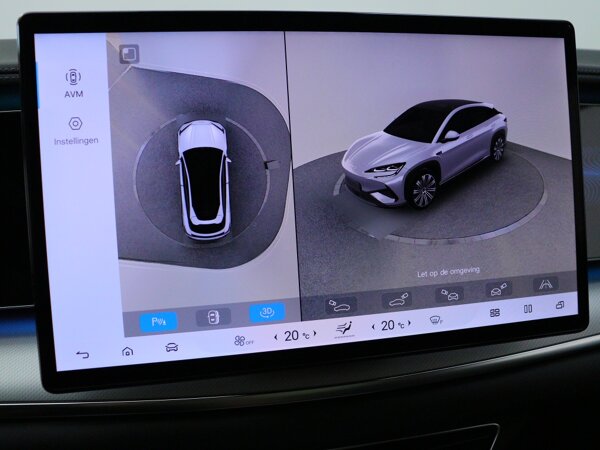Viewport: 600px width, 450px height.
Task: Tap the driver 20 °C temperature value
Action: (297, 336)
